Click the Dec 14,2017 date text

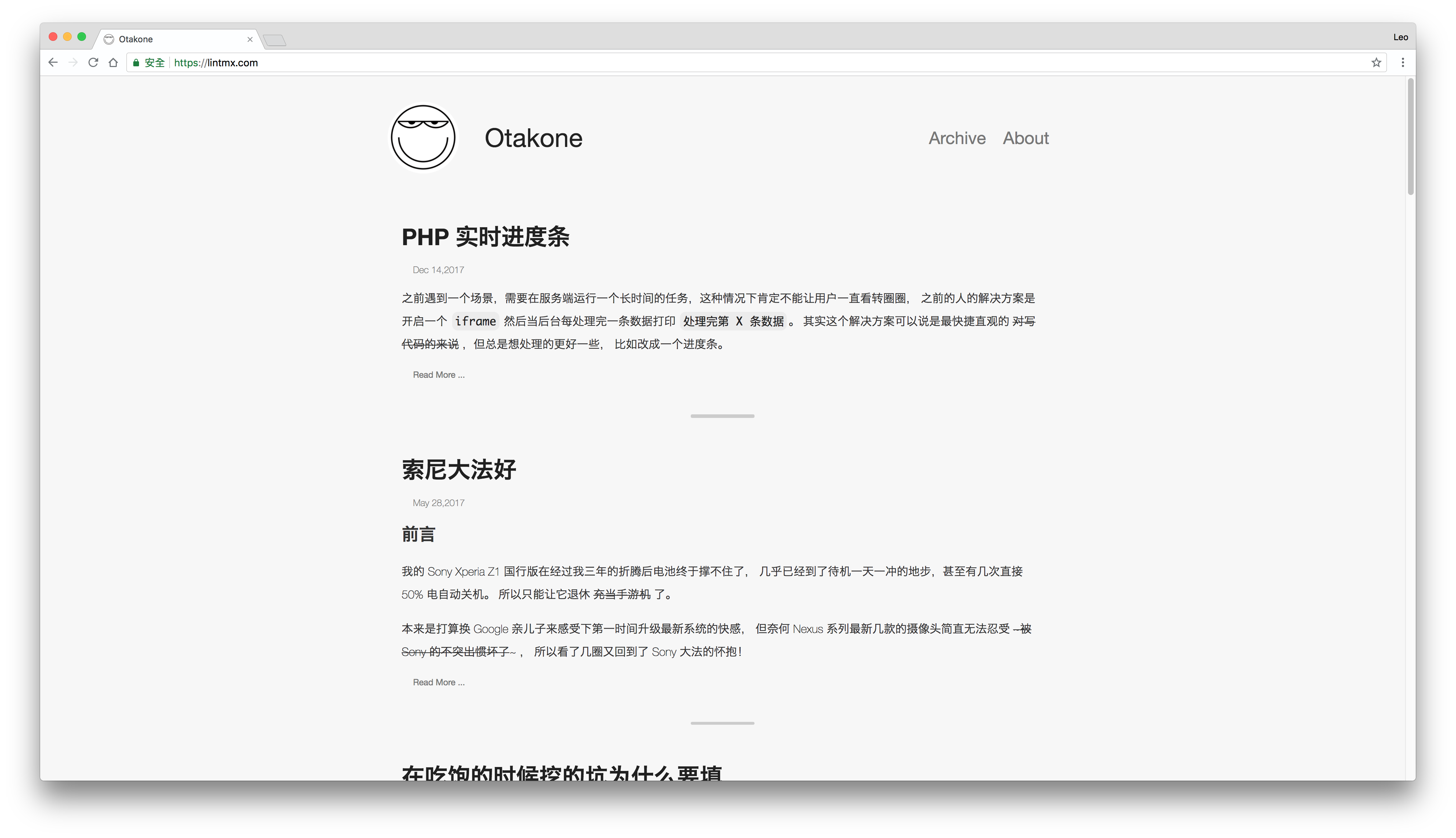438,270
